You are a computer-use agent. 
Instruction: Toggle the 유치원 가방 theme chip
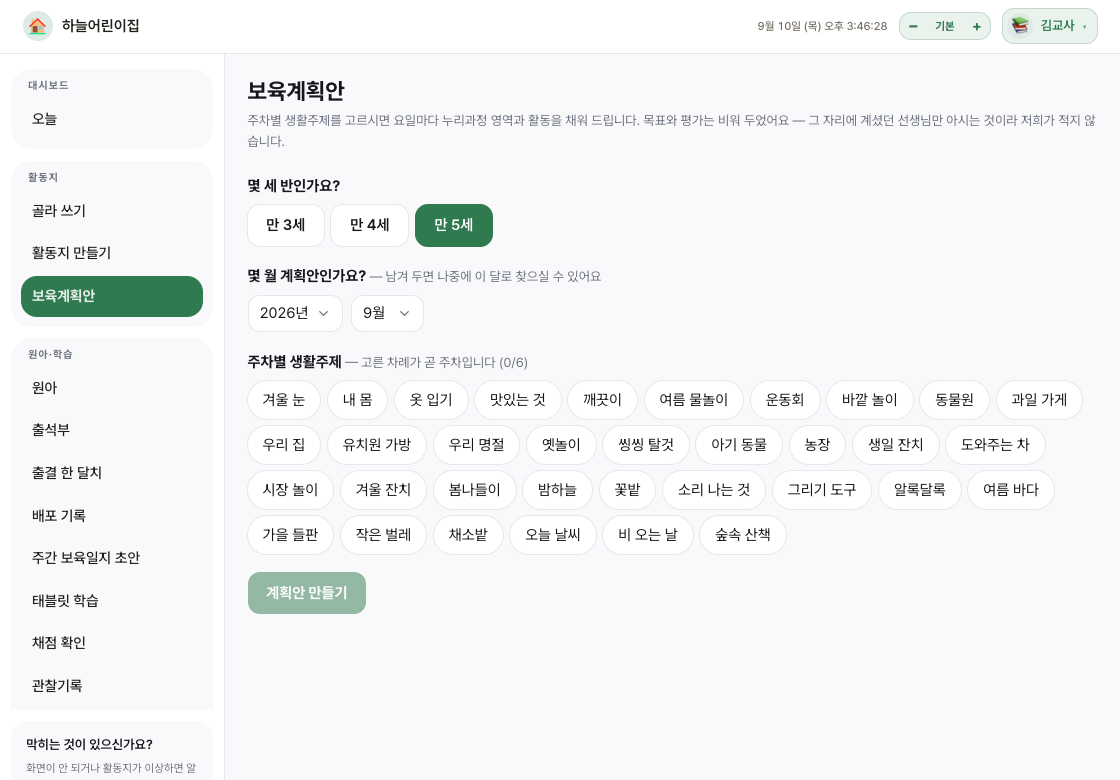[x=377, y=445]
